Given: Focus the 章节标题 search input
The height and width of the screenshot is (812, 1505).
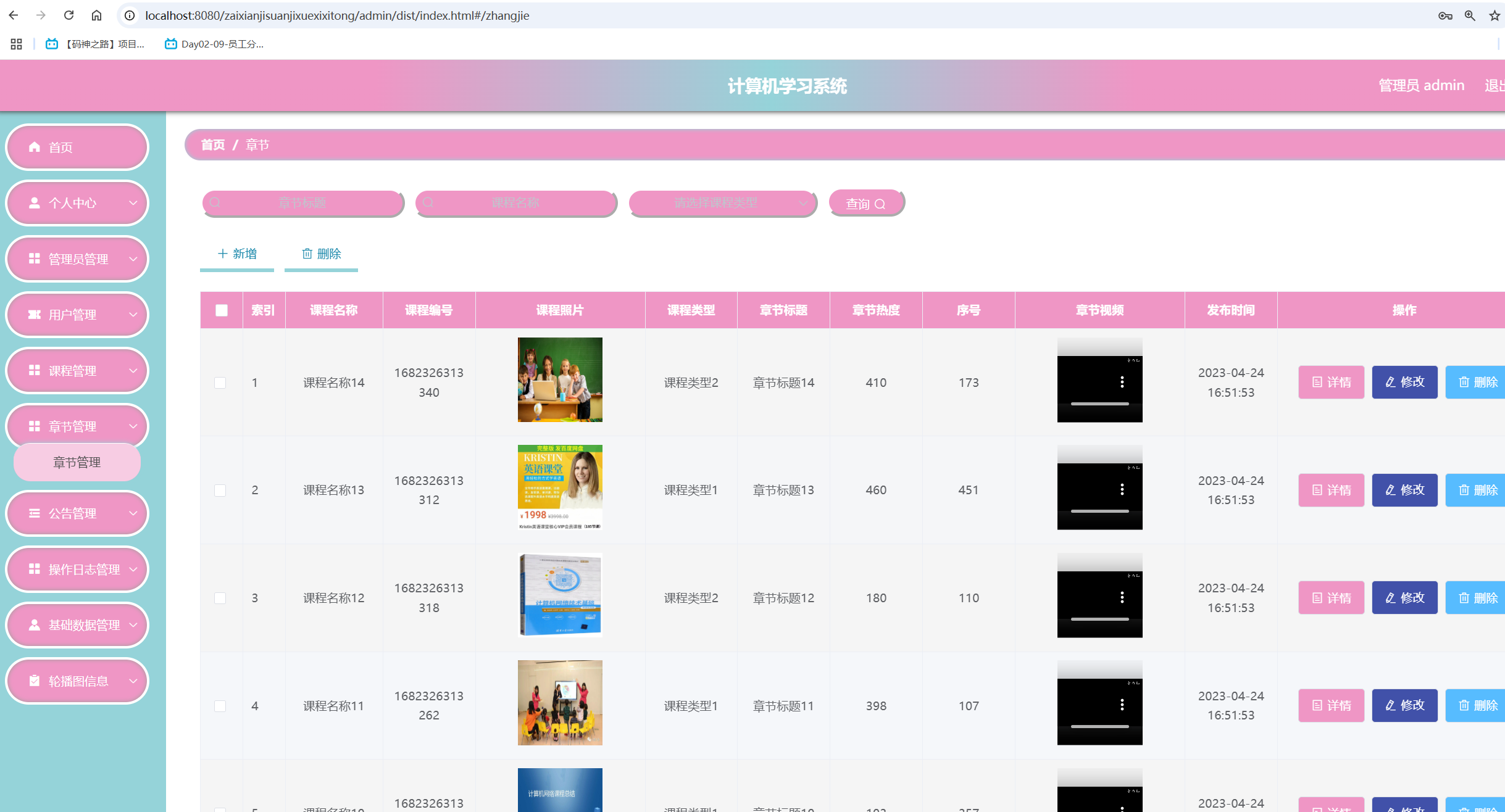Looking at the screenshot, I should click(x=302, y=203).
